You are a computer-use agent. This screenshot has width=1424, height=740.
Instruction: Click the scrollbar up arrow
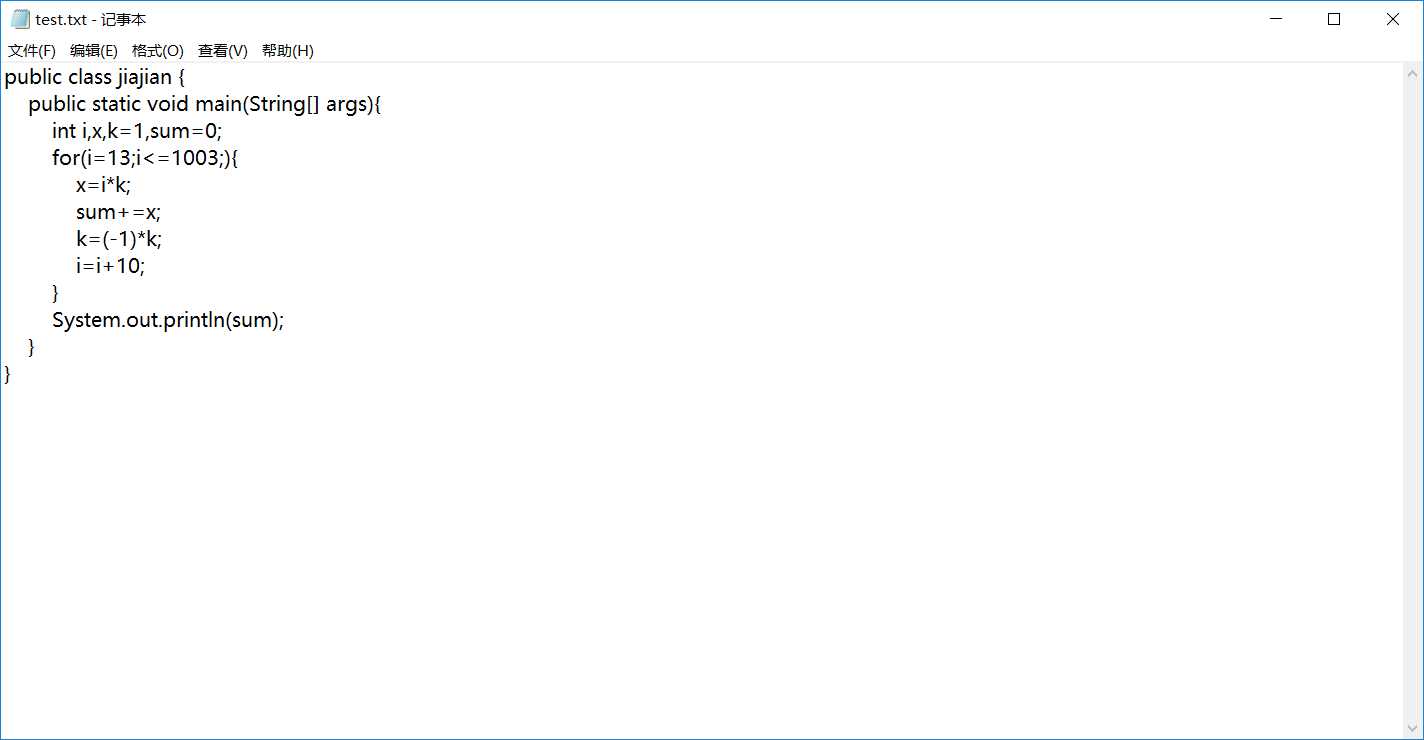coord(1413,73)
